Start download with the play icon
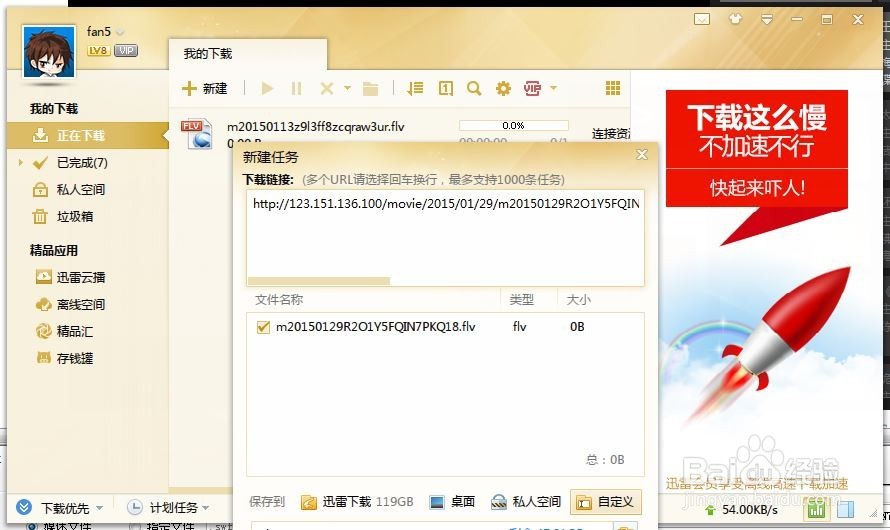890x530 pixels. [267, 89]
